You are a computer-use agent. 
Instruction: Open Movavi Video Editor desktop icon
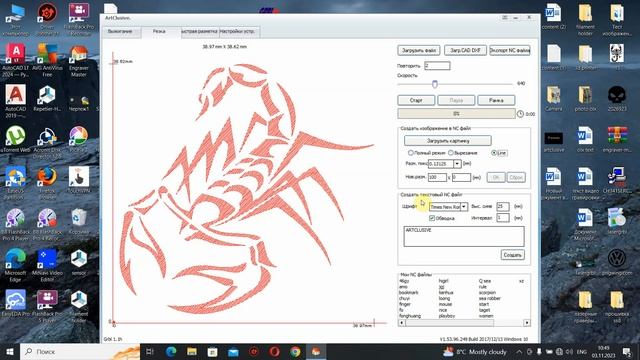click(x=47, y=264)
